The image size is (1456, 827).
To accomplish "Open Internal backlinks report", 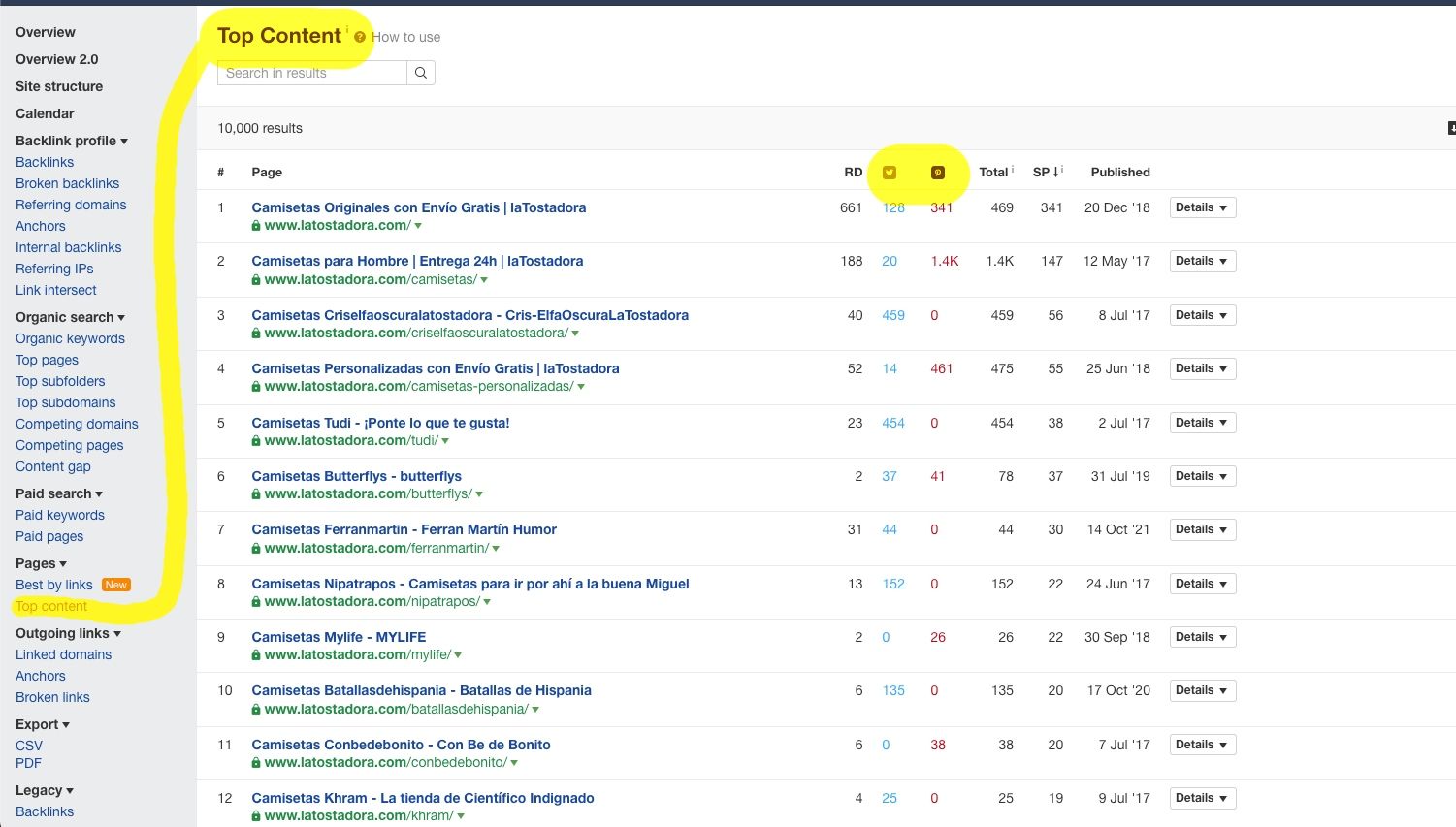I will point(69,247).
